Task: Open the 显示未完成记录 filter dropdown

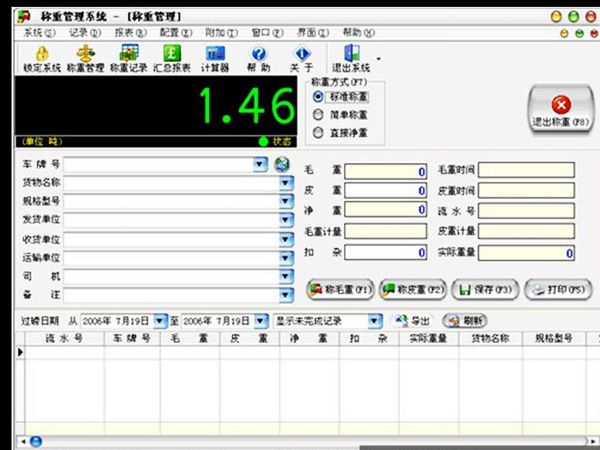Action: [x=375, y=321]
